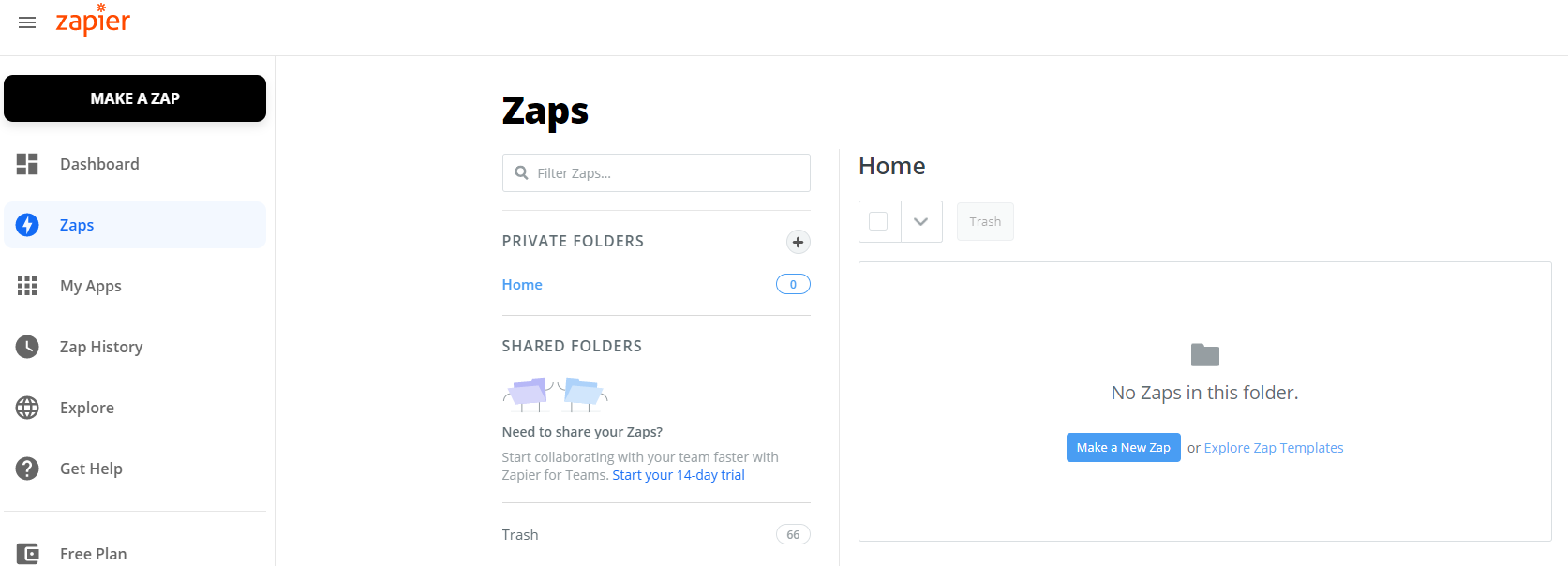The height and width of the screenshot is (566, 1568).
Task: Click the Free Plan wallet icon
Action: coord(27,554)
